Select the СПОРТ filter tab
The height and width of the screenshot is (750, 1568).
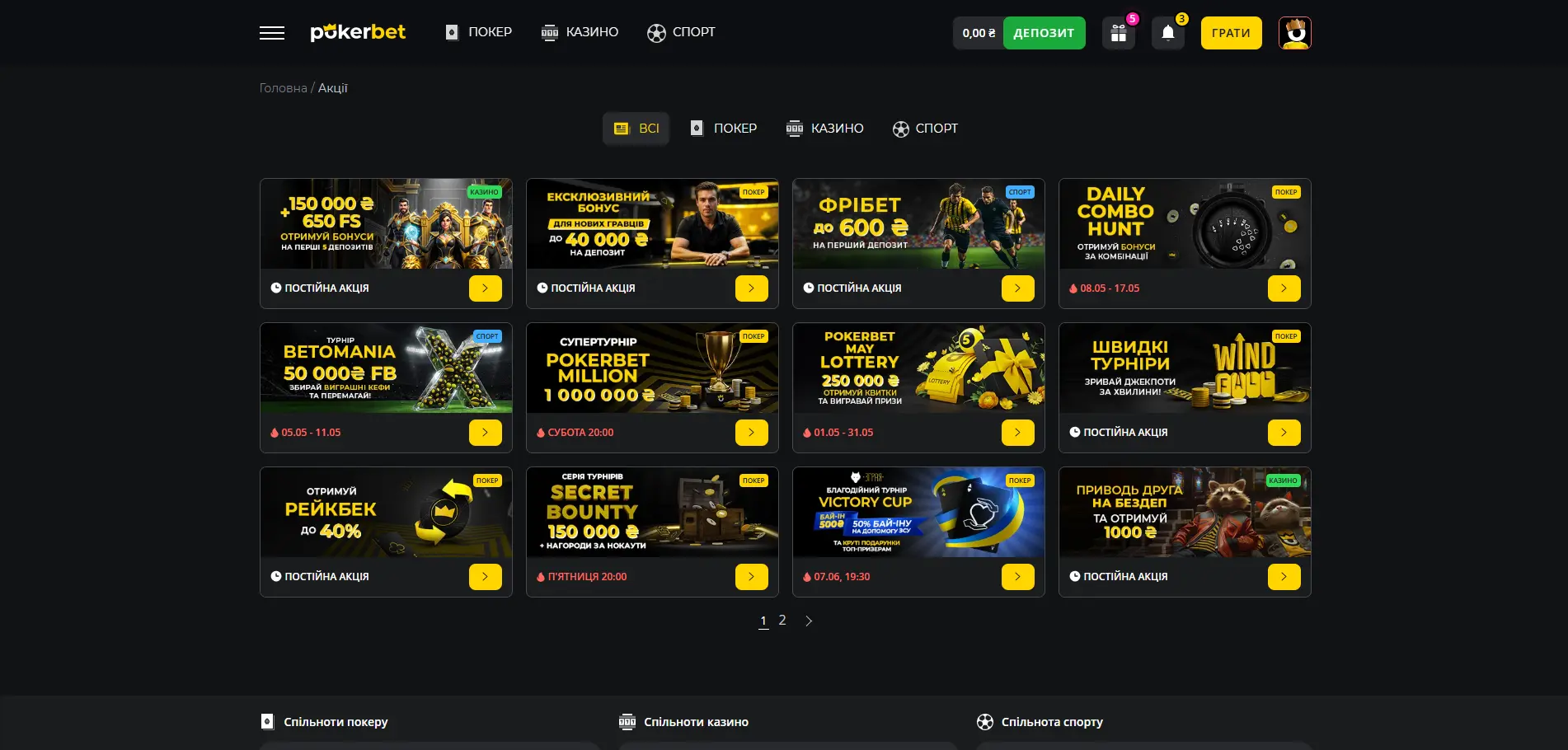[x=925, y=129]
